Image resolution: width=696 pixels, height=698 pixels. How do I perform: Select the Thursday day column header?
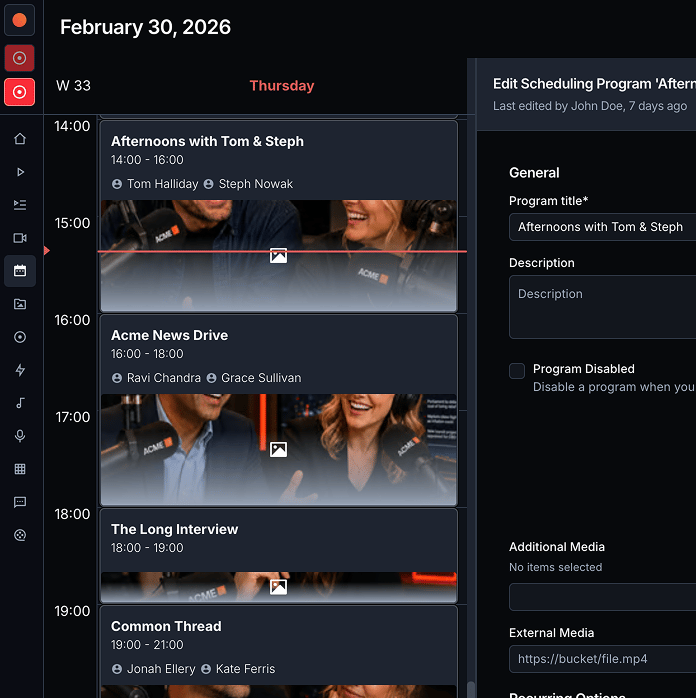[x=282, y=85]
